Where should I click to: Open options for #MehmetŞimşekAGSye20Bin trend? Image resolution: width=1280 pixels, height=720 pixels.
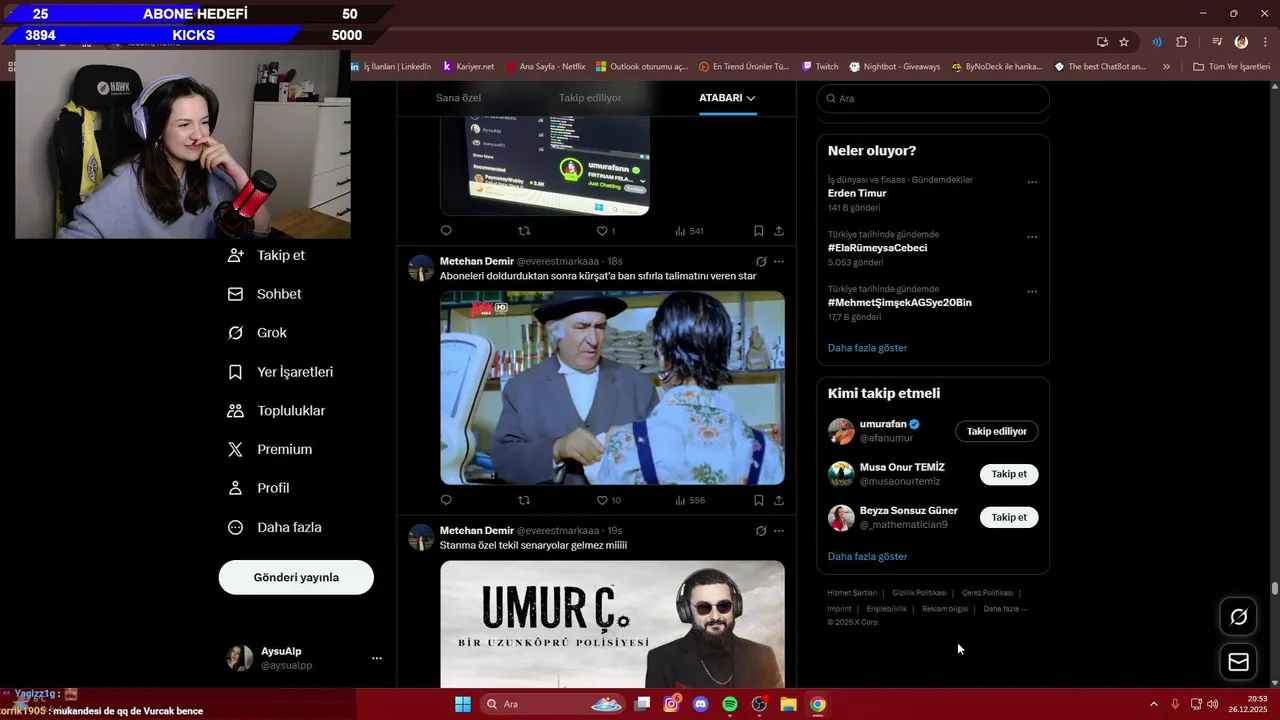[x=1032, y=292]
